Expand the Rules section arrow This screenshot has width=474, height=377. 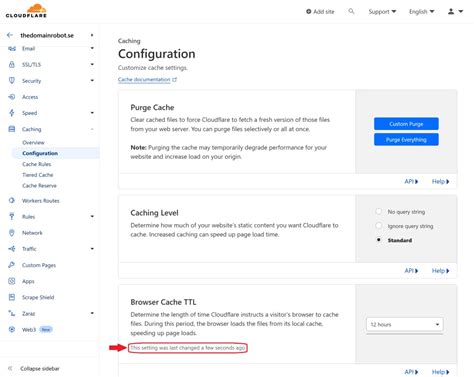coord(92,216)
